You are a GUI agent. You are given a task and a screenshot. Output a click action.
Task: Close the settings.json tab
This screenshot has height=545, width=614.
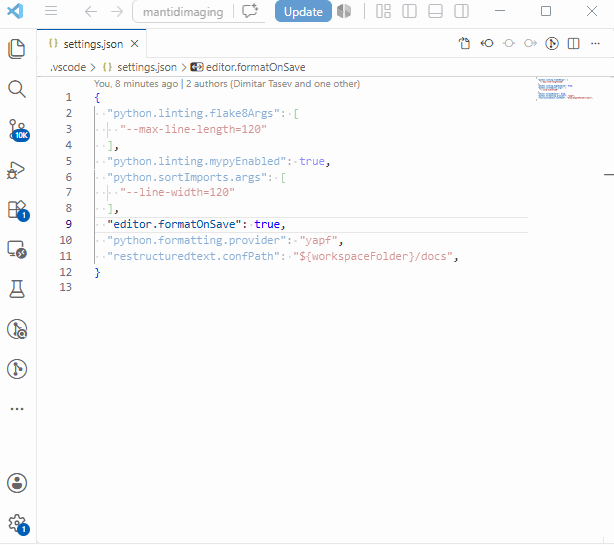point(134,43)
